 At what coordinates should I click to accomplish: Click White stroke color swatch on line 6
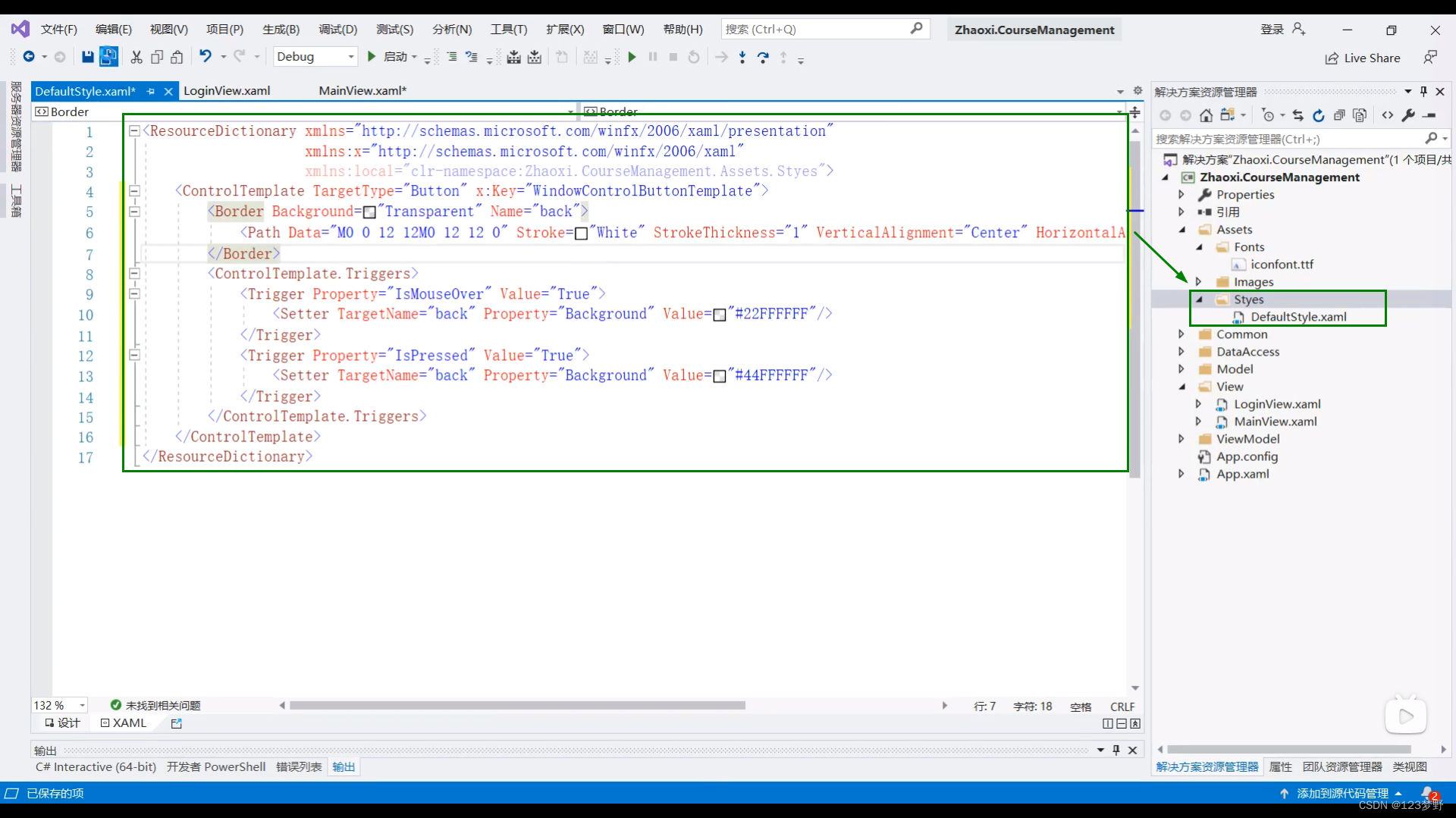(x=581, y=233)
